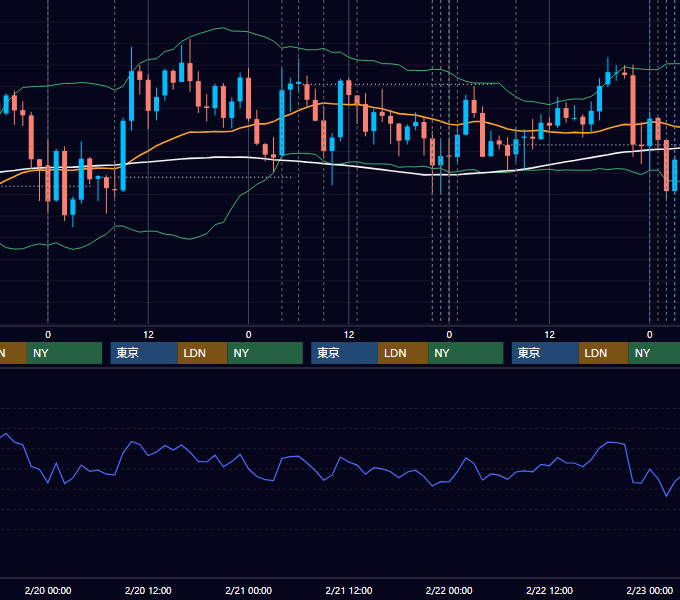Click the hour label 0 above 2/22 00:00
The width and height of the screenshot is (680, 600).
click(449, 335)
